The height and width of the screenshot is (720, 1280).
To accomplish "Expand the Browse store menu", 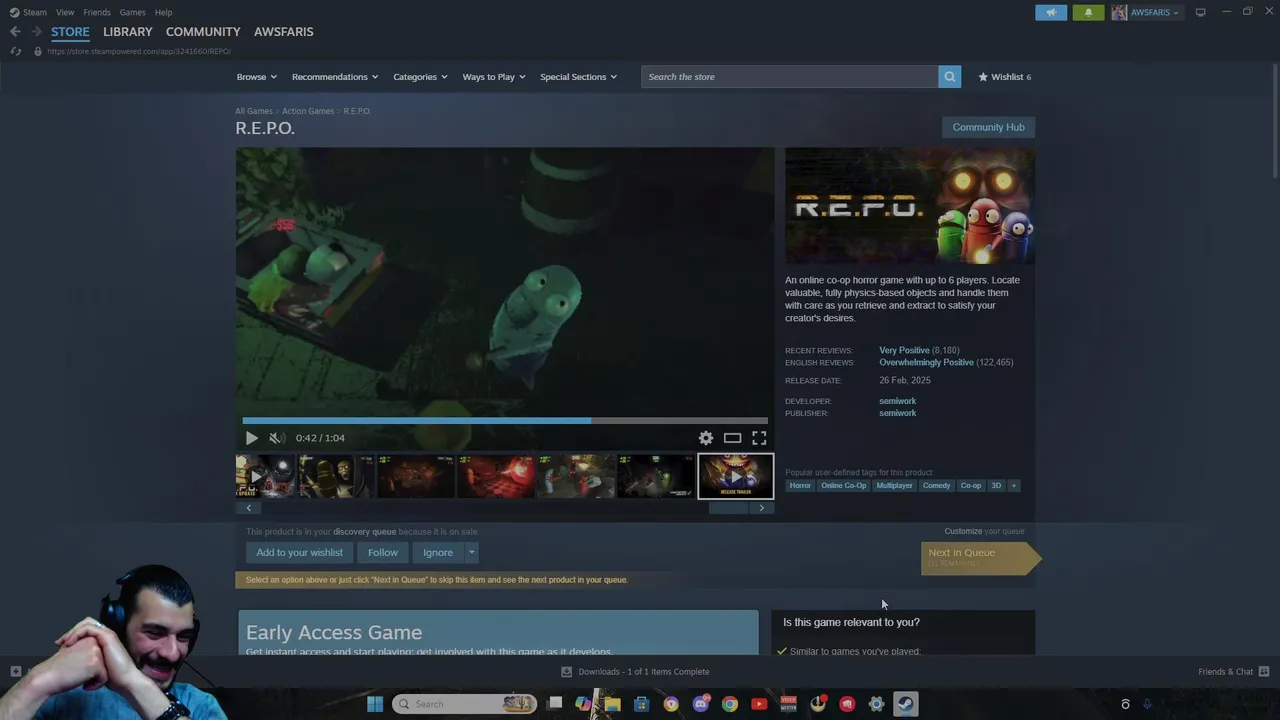I will coord(256,77).
